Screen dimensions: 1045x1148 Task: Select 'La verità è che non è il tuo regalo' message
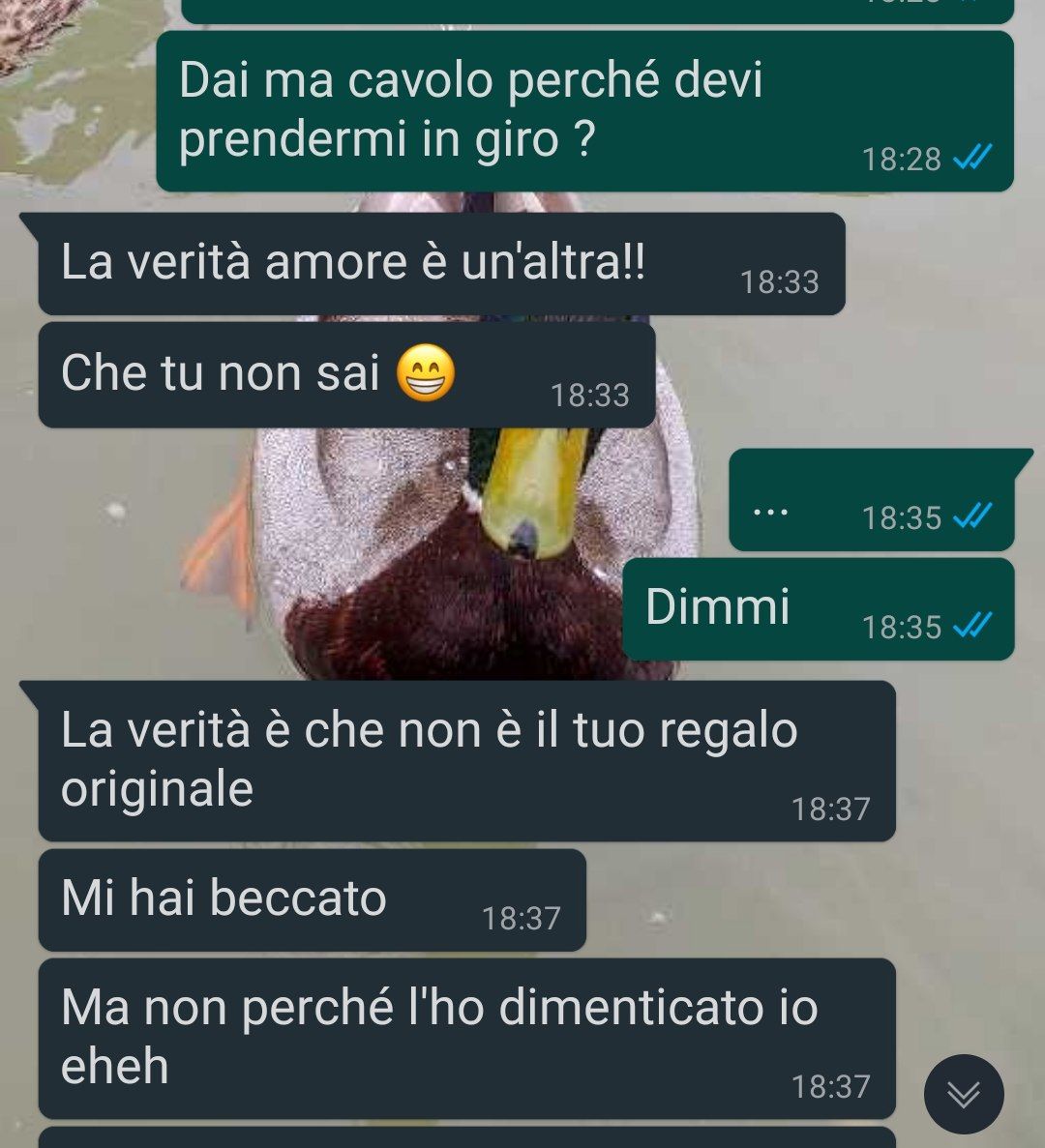466,761
